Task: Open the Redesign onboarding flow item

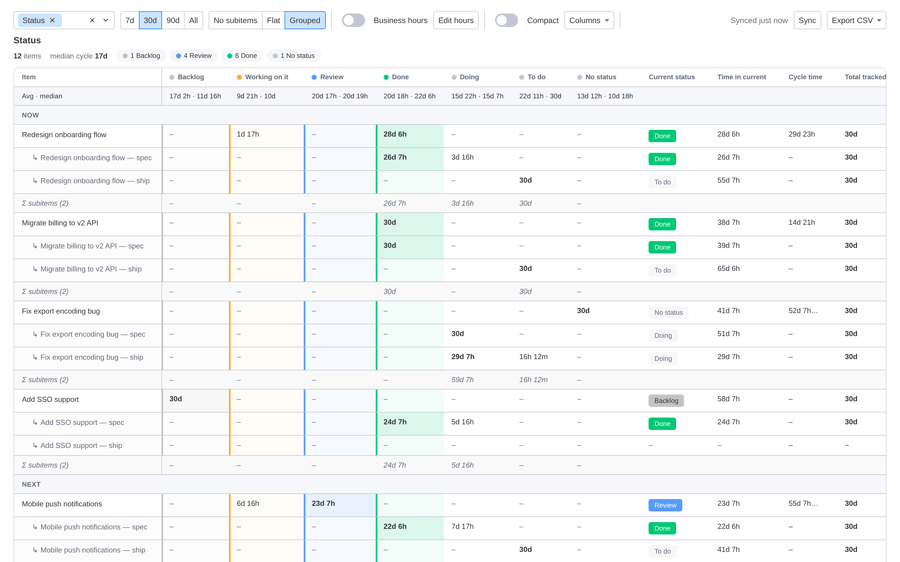Action: coord(64,135)
